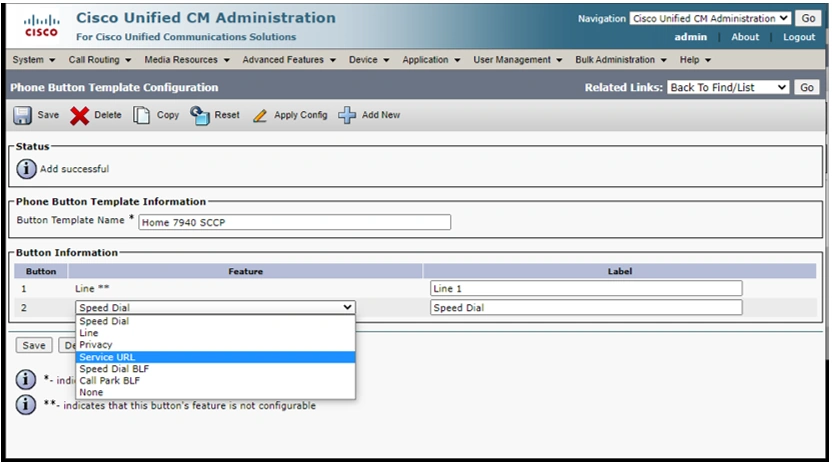Select Call Park BLF option
This screenshot has width=832, height=465.
coord(215,380)
